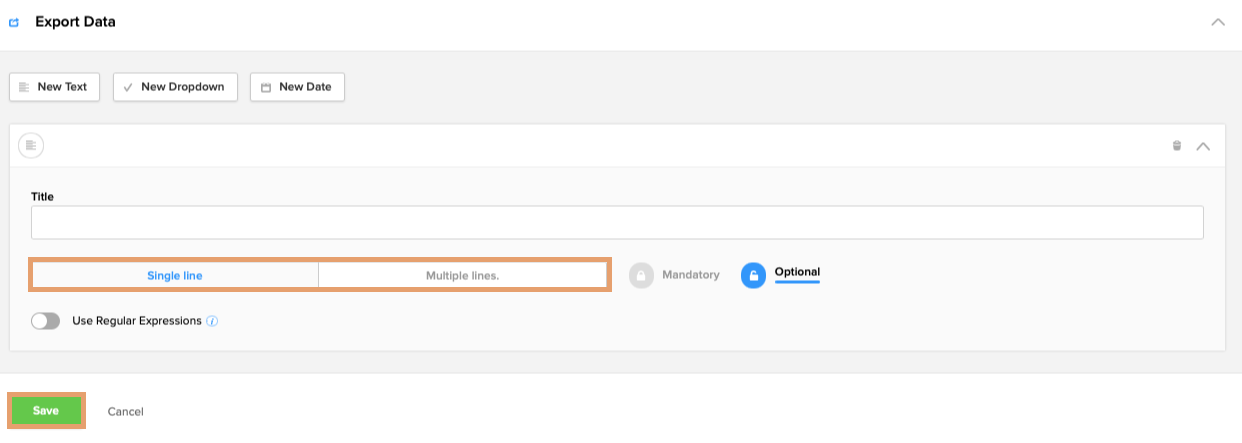Image resolution: width=1242 pixels, height=443 pixels.
Task: Click the Use Regular Expressions label
Action: coord(137,321)
